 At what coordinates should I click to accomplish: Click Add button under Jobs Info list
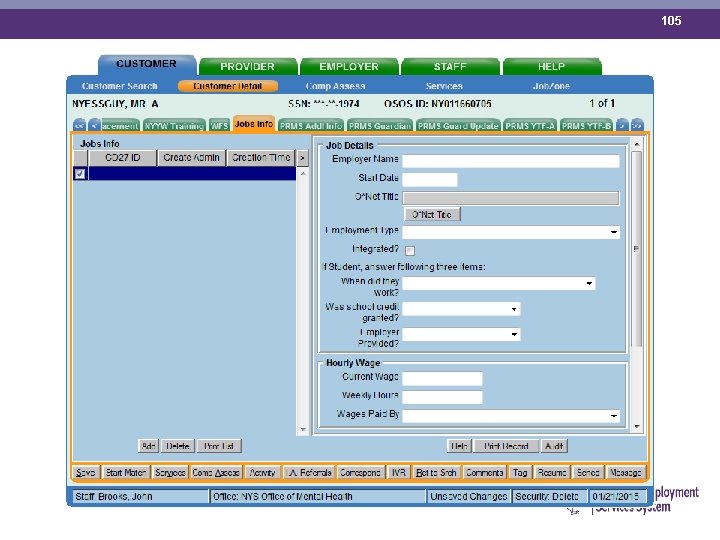[x=148, y=446]
